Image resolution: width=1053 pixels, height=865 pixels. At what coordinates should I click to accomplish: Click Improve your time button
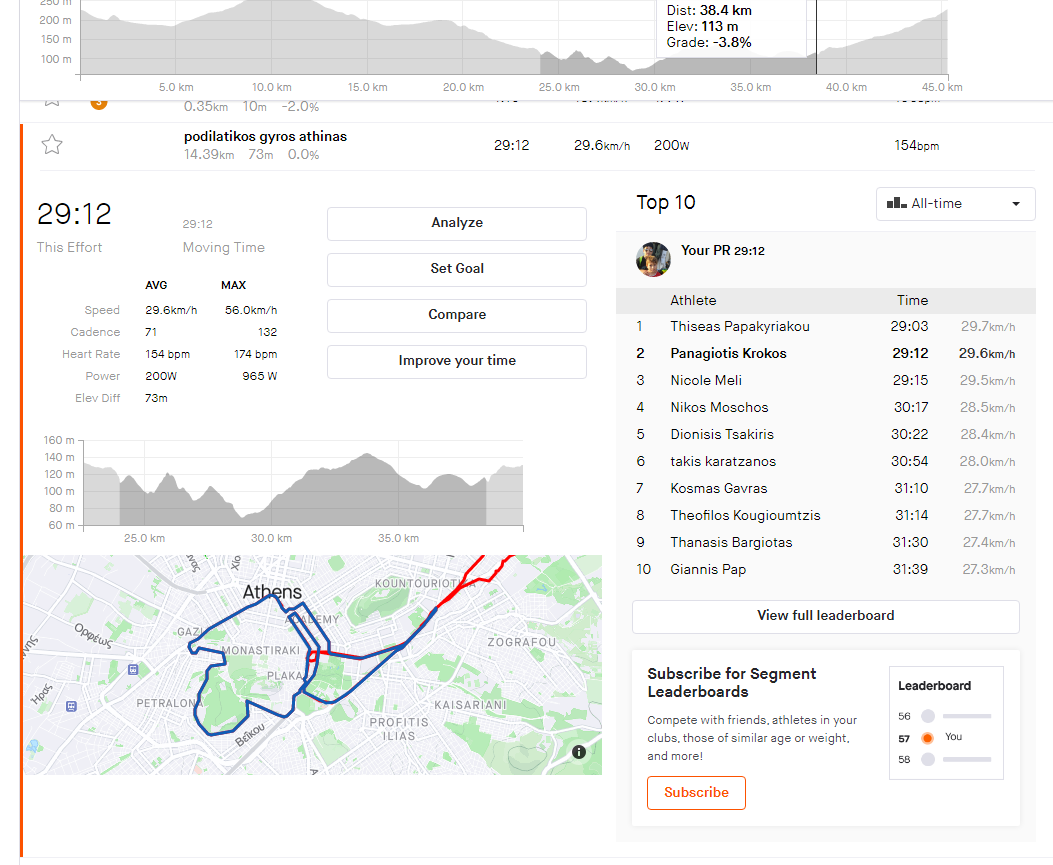pyautogui.click(x=456, y=361)
